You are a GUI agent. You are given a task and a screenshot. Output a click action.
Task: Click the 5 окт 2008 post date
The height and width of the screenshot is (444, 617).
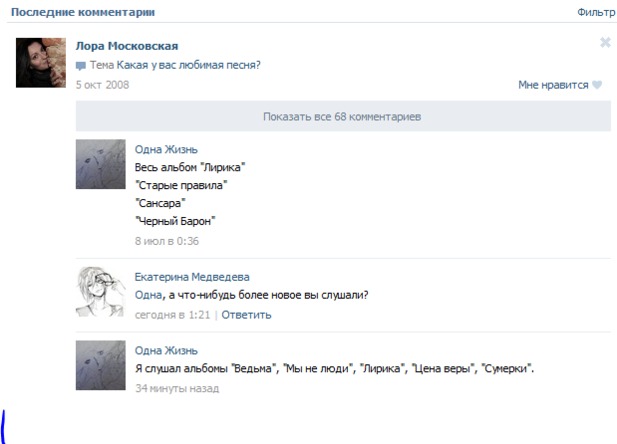[x=102, y=85]
